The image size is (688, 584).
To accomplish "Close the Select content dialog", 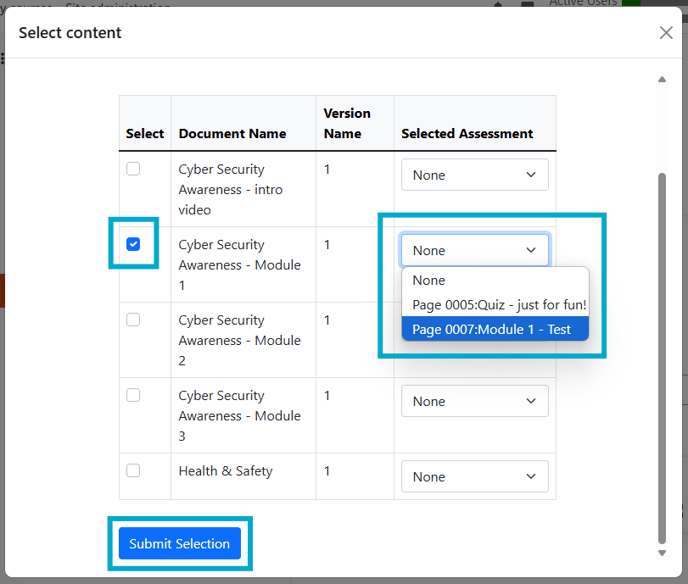I will [666, 32].
